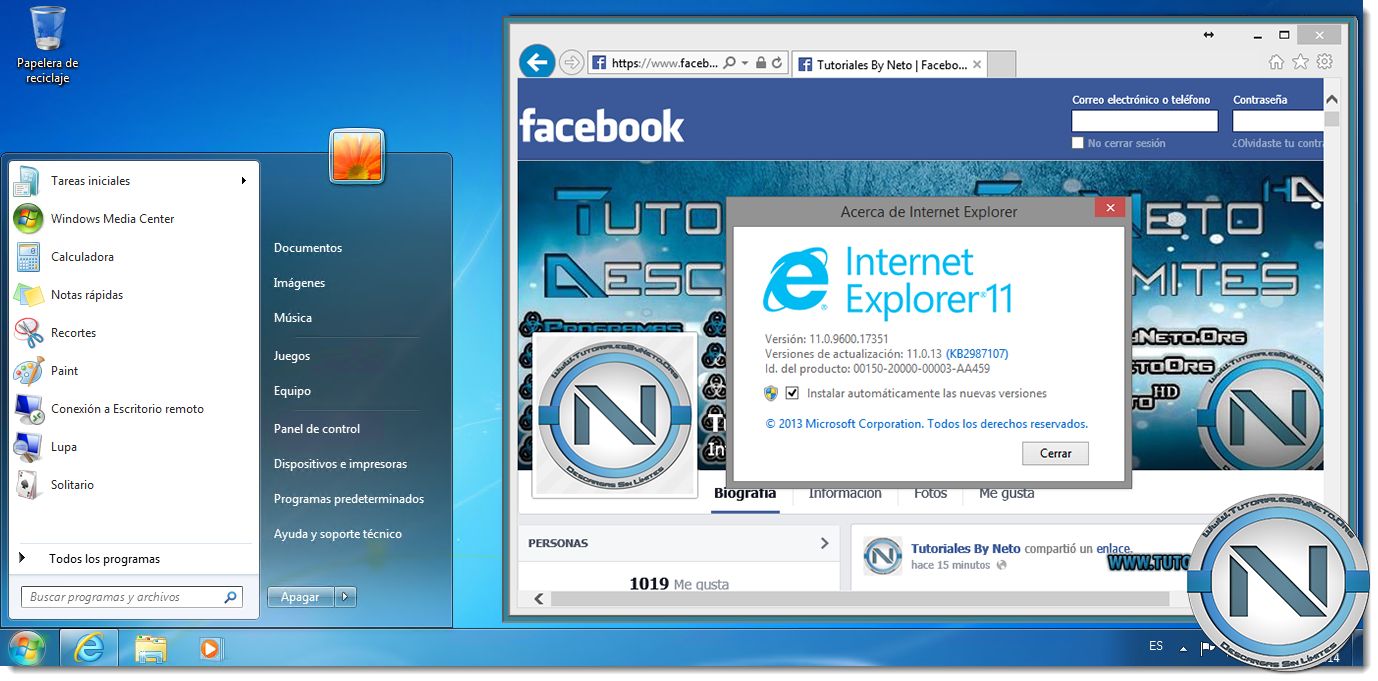This screenshot has width=1378, height=681.
Task: Open shutdown options arrow next to Apagar
Action: [345, 597]
